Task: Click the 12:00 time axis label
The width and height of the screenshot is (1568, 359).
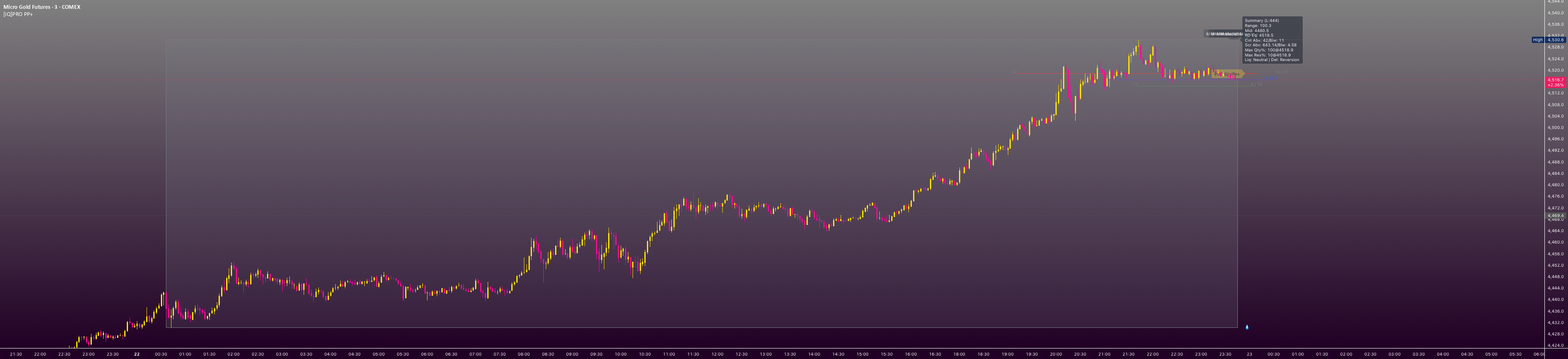Action: click(717, 354)
